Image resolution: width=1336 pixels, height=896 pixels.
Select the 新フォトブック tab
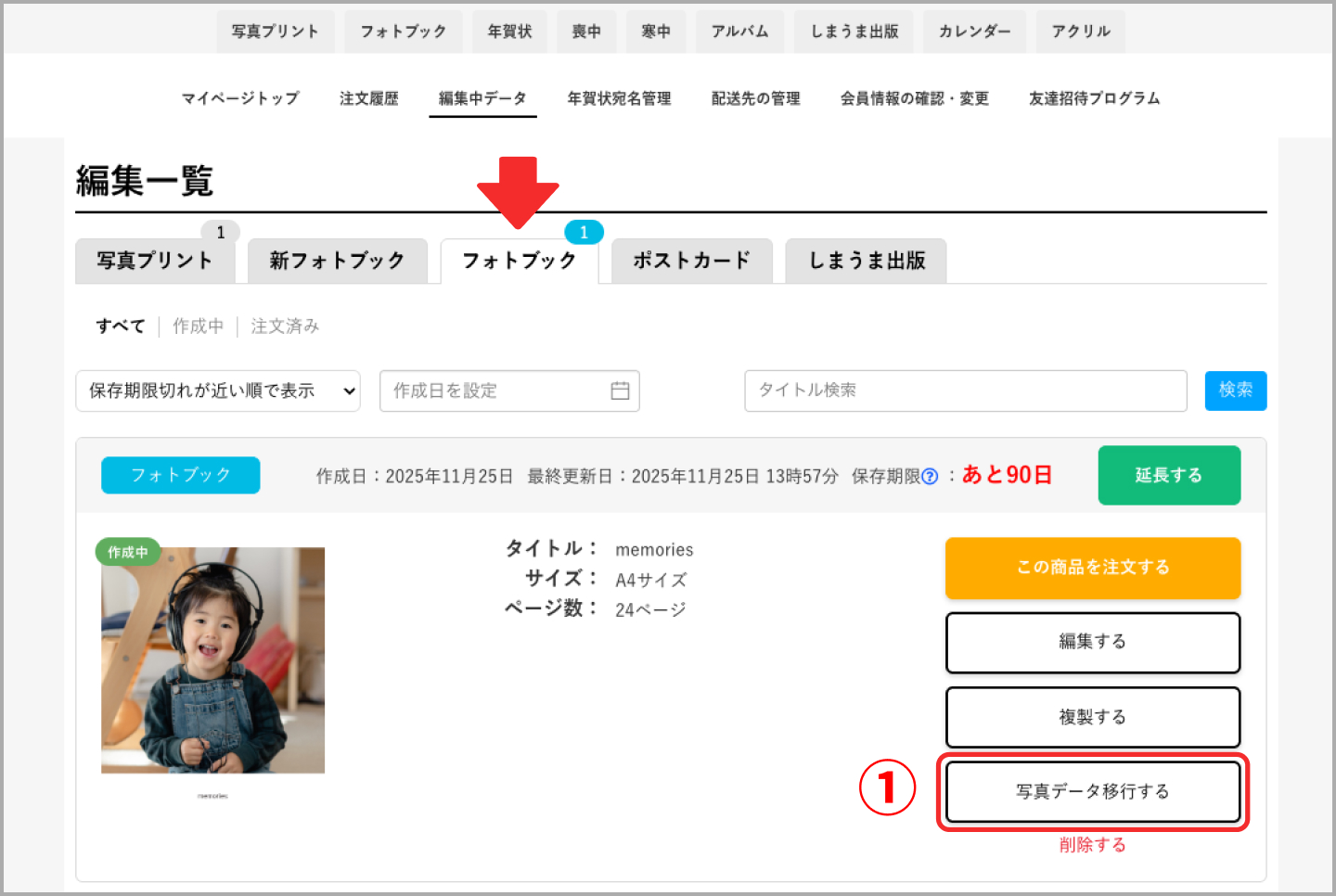337,261
